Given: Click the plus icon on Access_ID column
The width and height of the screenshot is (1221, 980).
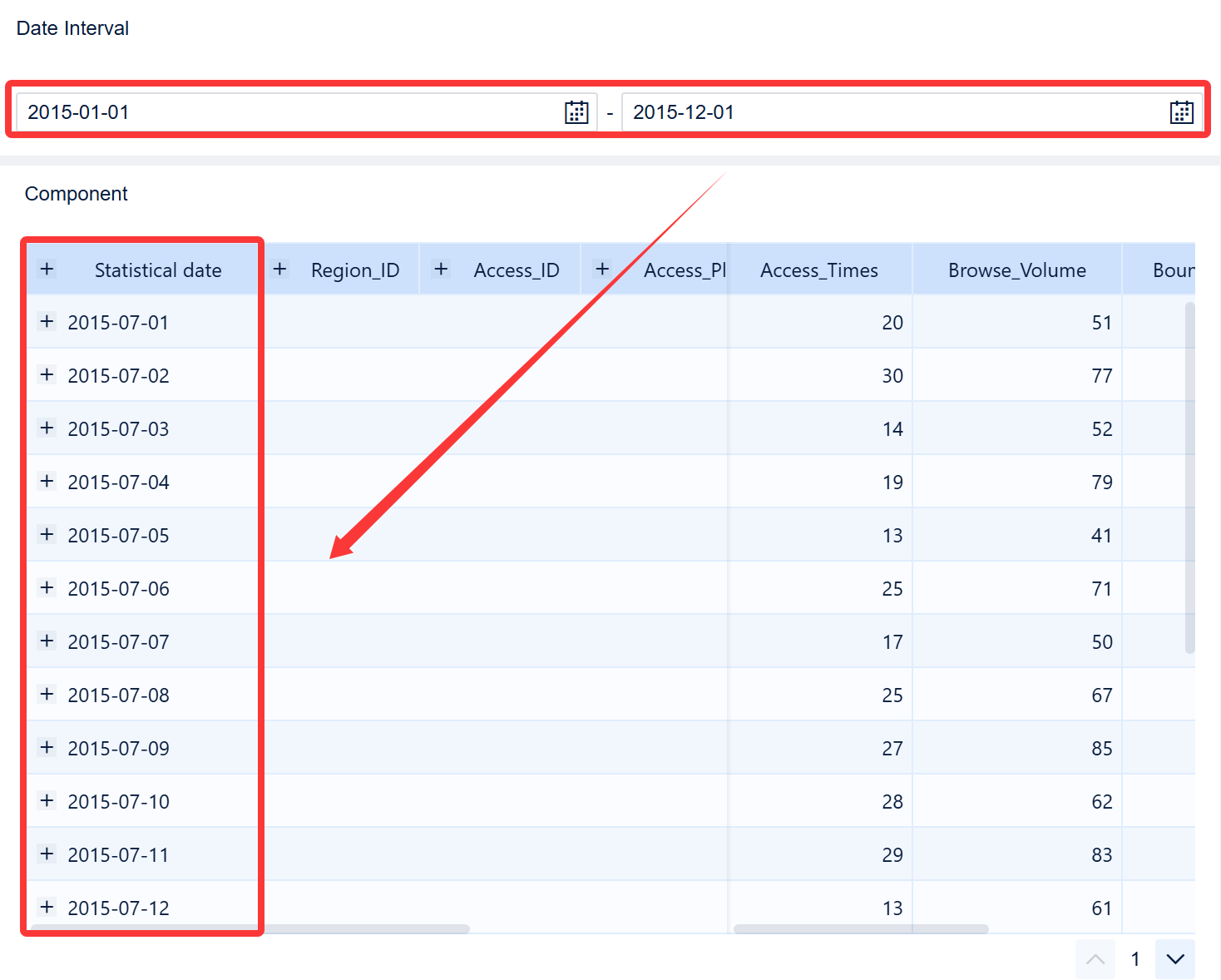Looking at the screenshot, I should click(x=441, y=269).
